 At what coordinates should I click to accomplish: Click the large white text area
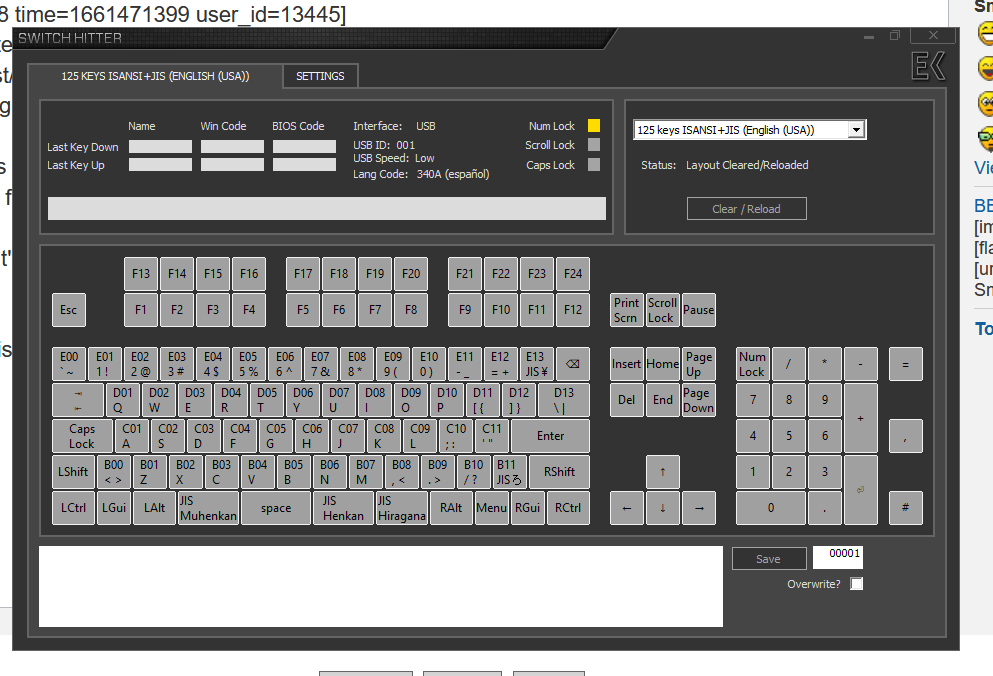[x=380, y=586]
